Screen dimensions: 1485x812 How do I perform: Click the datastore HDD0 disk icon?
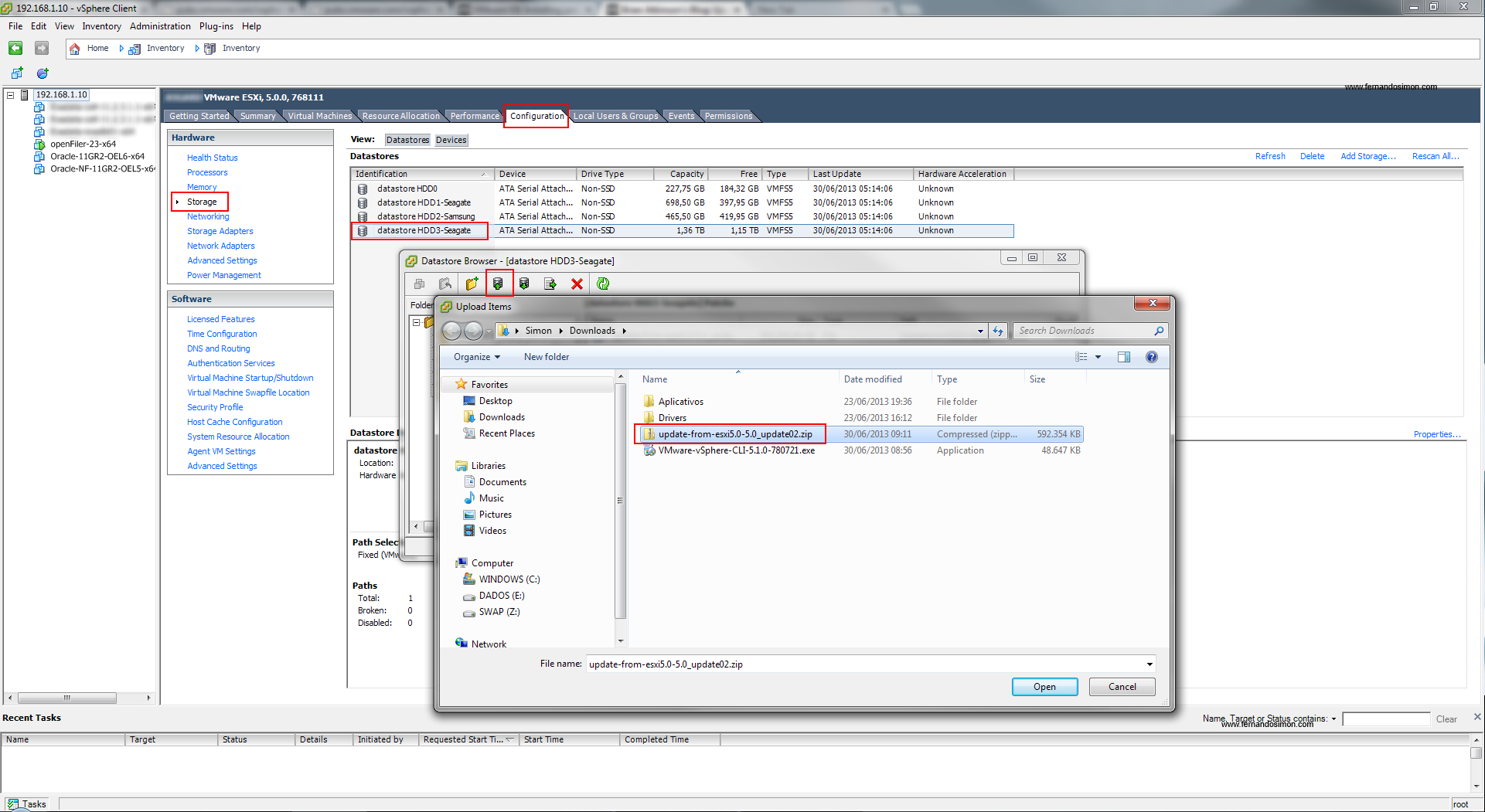[x=362, y=189]
